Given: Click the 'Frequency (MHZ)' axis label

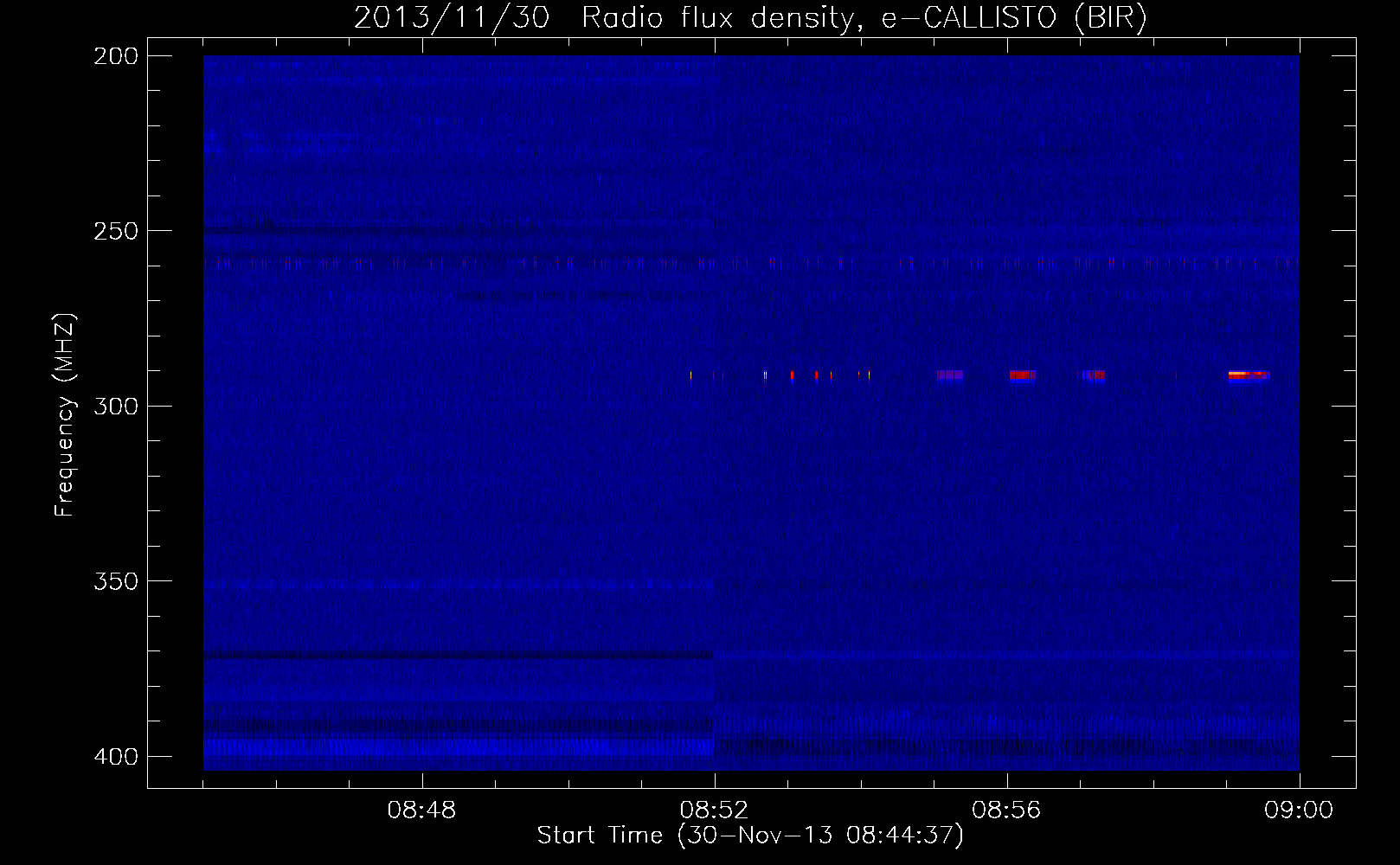Looking at the screenshot, I should (66, 415).
